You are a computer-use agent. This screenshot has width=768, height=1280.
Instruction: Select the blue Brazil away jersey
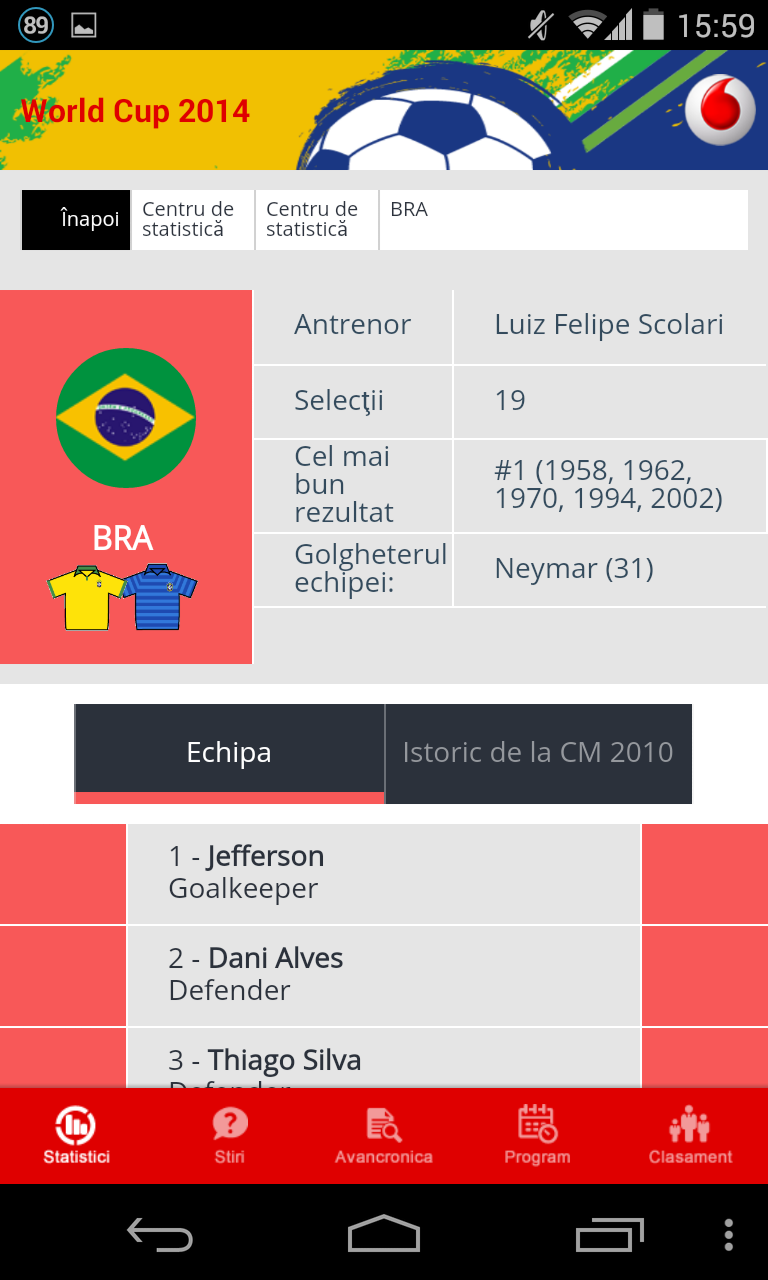(160, 598)
